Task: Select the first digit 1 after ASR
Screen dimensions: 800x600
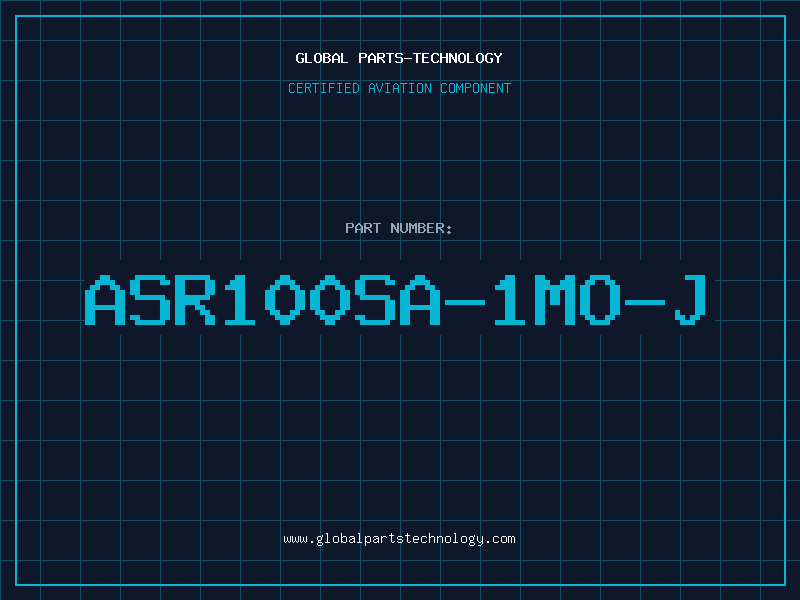Action: click(239, 300)
